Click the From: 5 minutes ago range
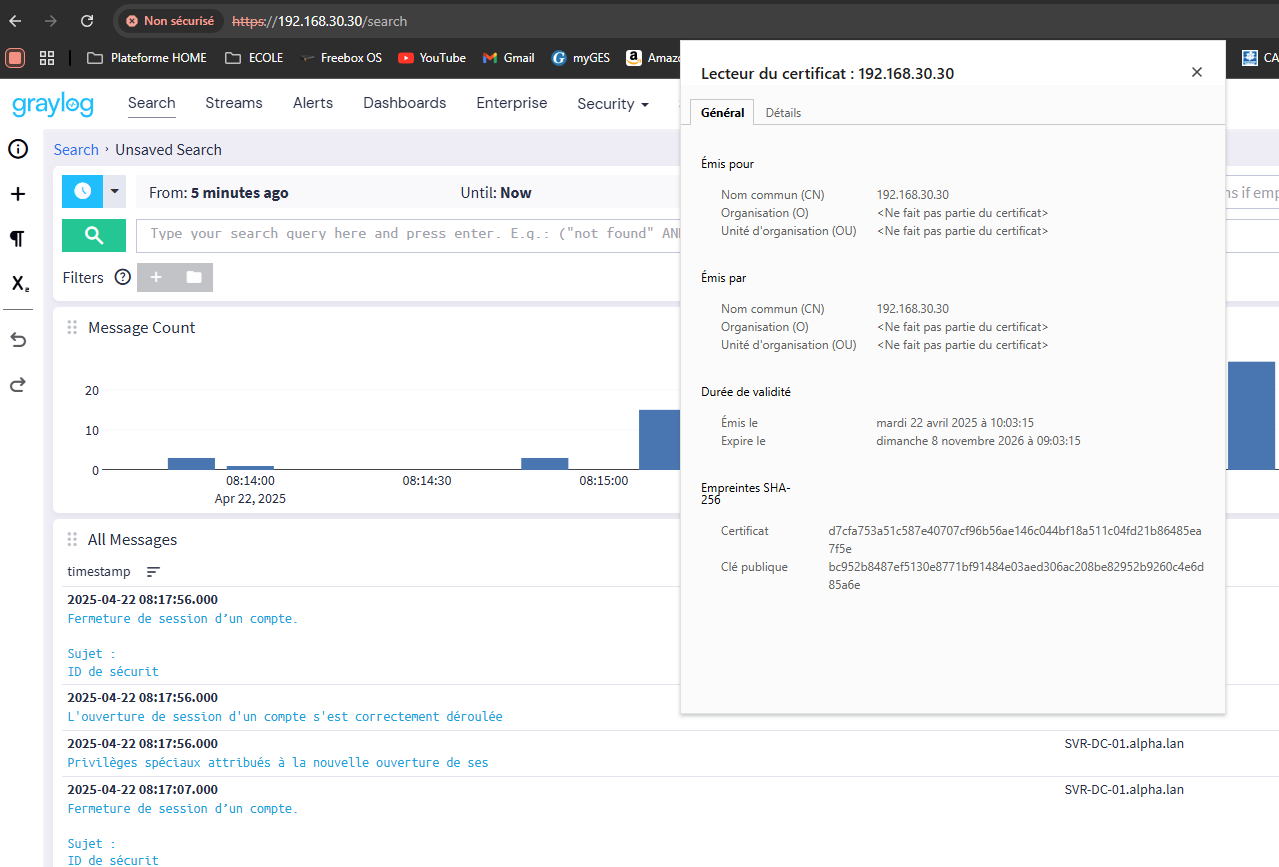 tap(219, 193)
